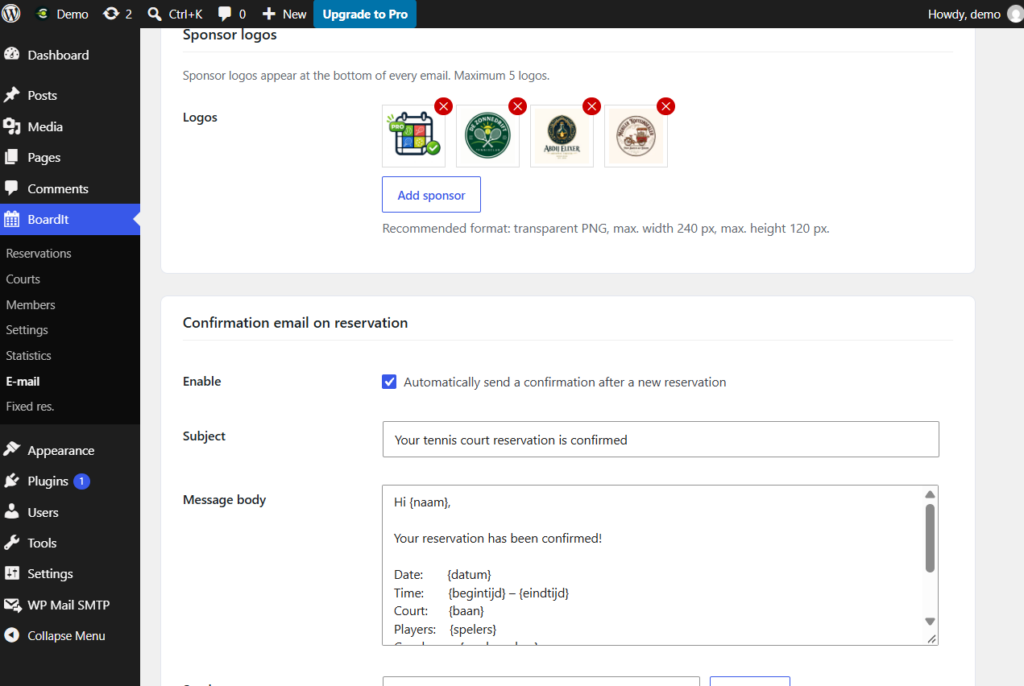The image size is (1024, 686).
Task: Click the Posts pin icon
Action: [x=12, y=95]
